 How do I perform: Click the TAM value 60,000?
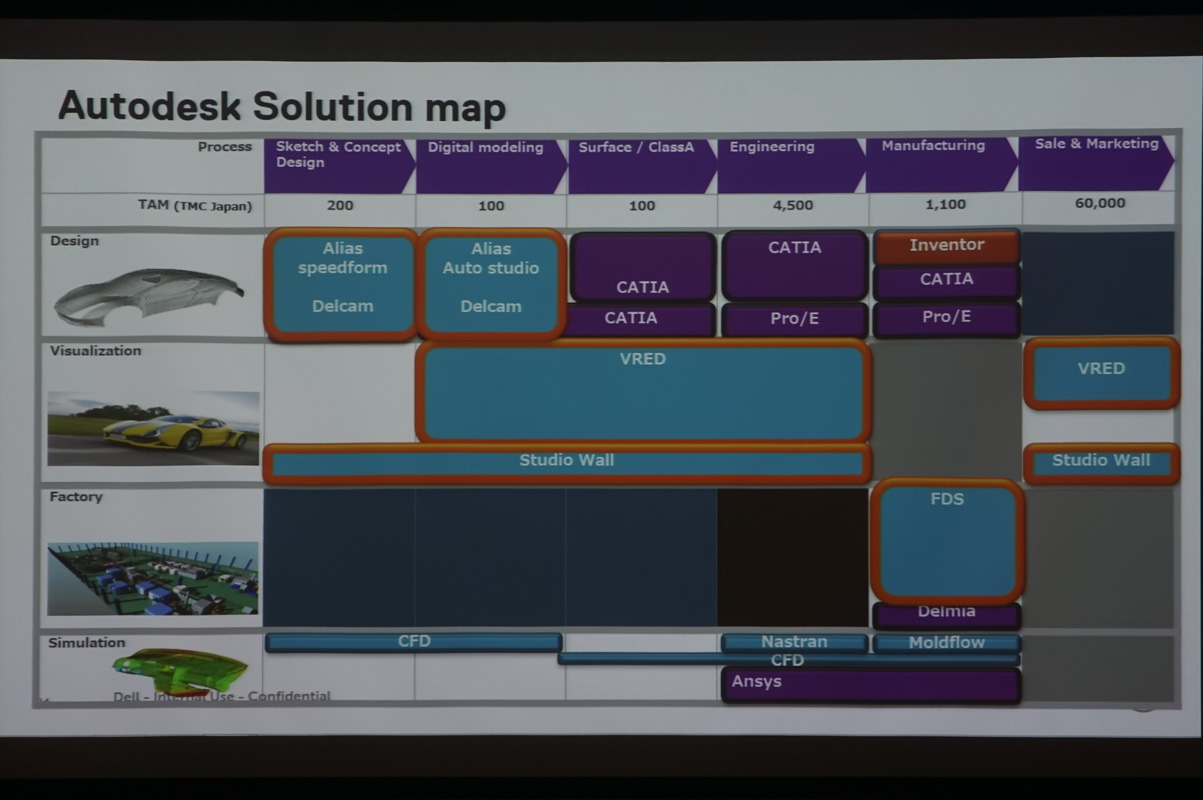(1099, 203)
